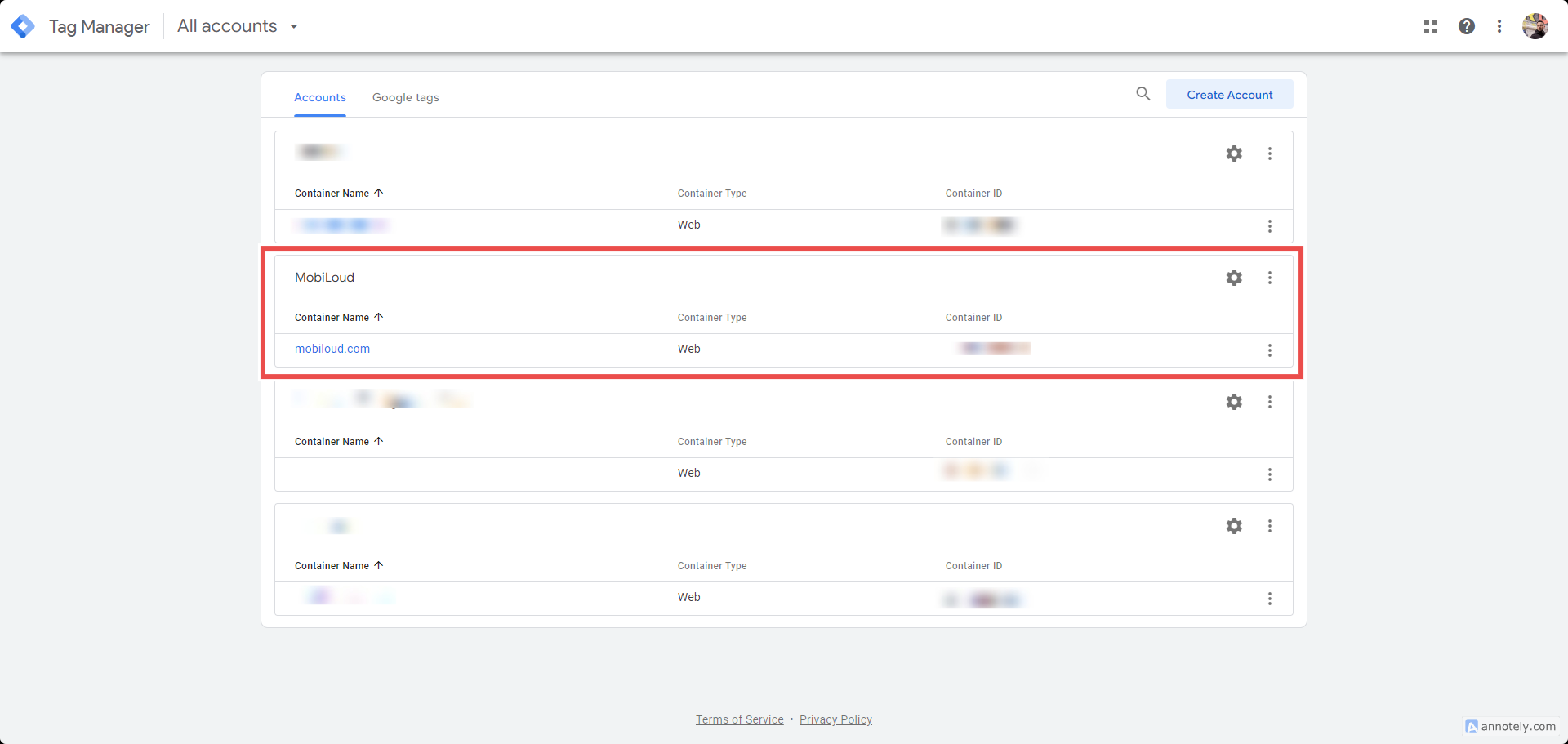Click the MobiLoud account name
1568x744 pixels.
click(325, 278)
